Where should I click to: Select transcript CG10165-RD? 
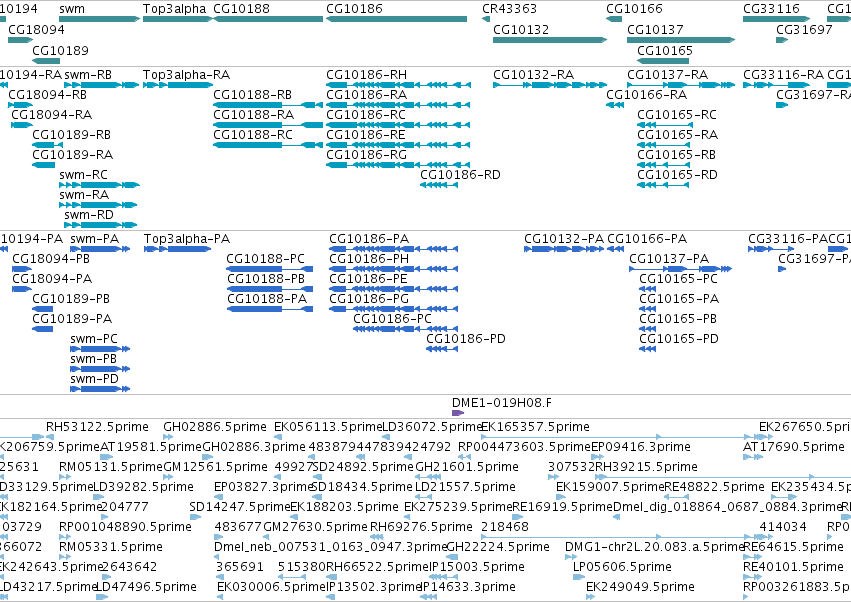[x=663, y=185]
